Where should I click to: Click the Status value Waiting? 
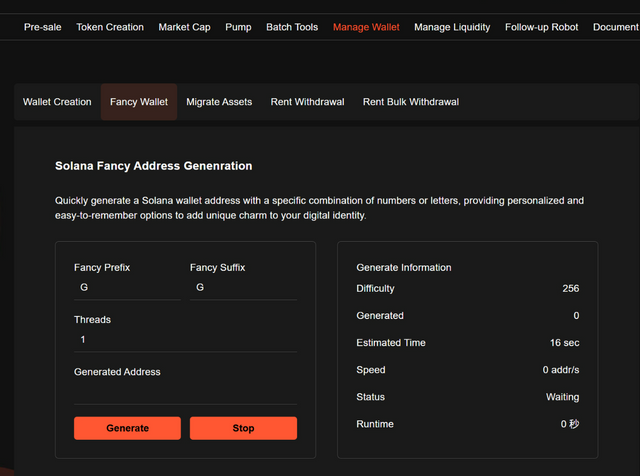tap(562, 397)
